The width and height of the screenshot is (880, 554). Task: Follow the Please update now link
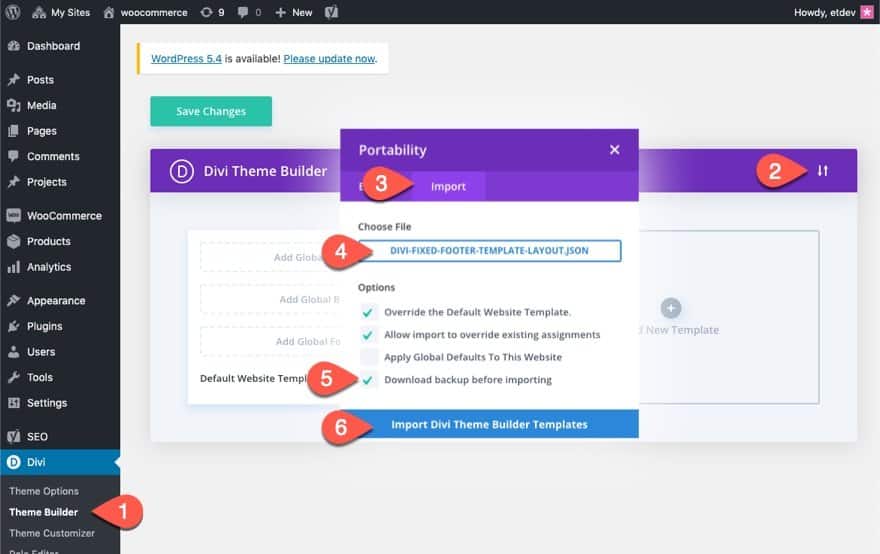[x=329, y=58]
